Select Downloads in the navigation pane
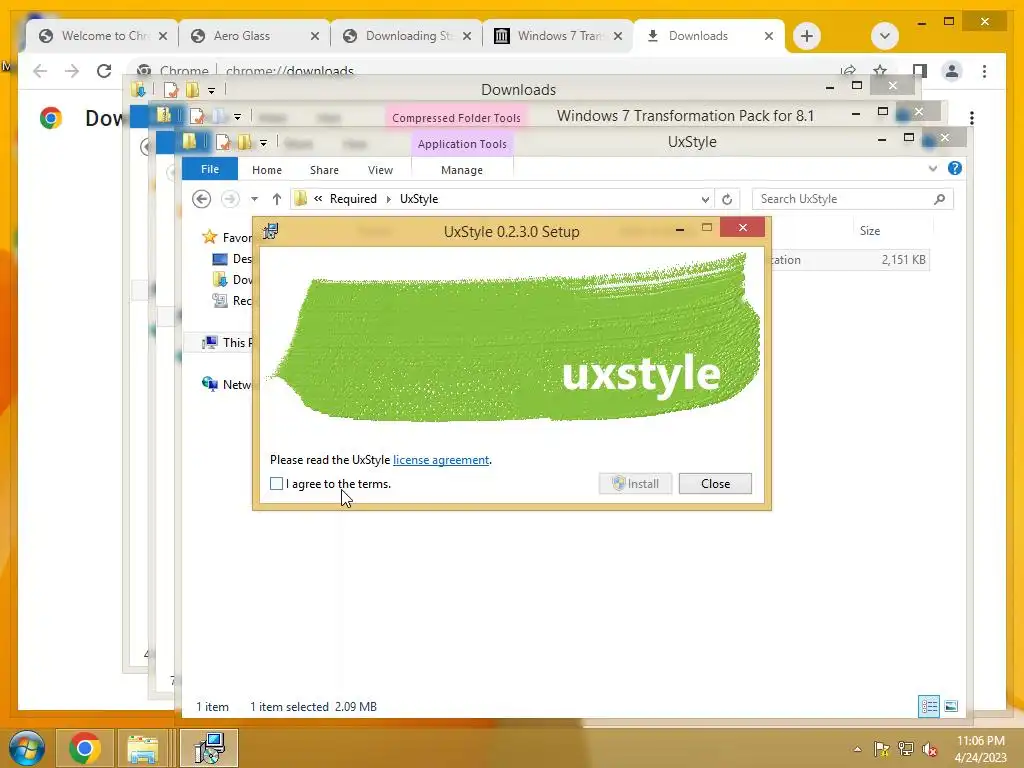Viewport: 1024px width, 768px height. click(232, 280)
